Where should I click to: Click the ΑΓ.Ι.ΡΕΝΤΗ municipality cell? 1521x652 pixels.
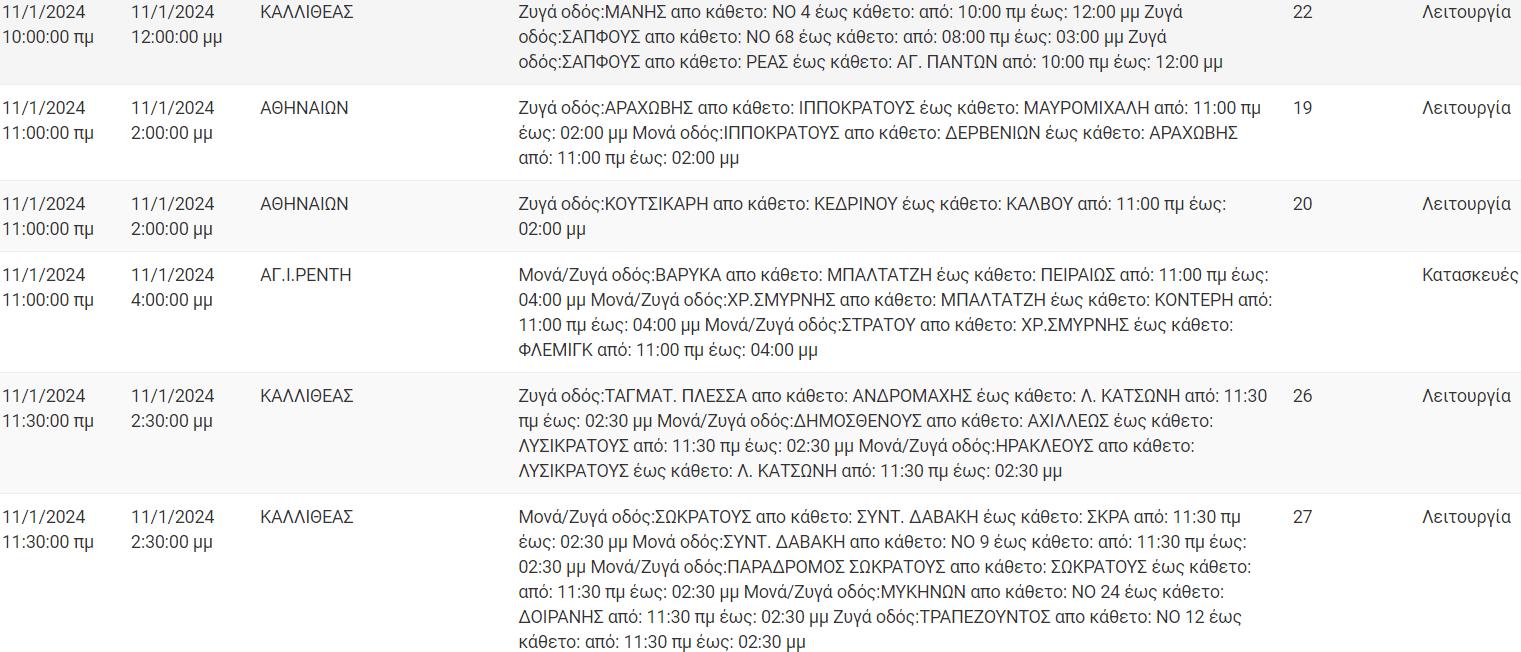pyautogui.click(x=306, y=275)
